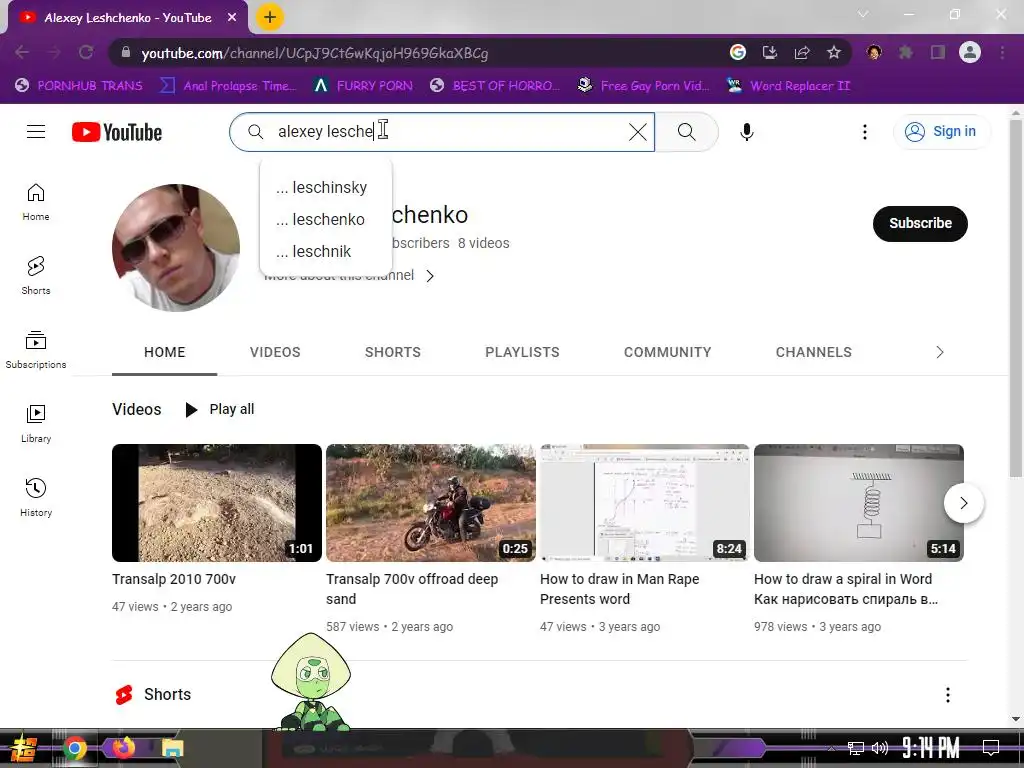1024x768 pixels.
Task: Go back with Chrome's back arrow
Action: pos(22,52)
